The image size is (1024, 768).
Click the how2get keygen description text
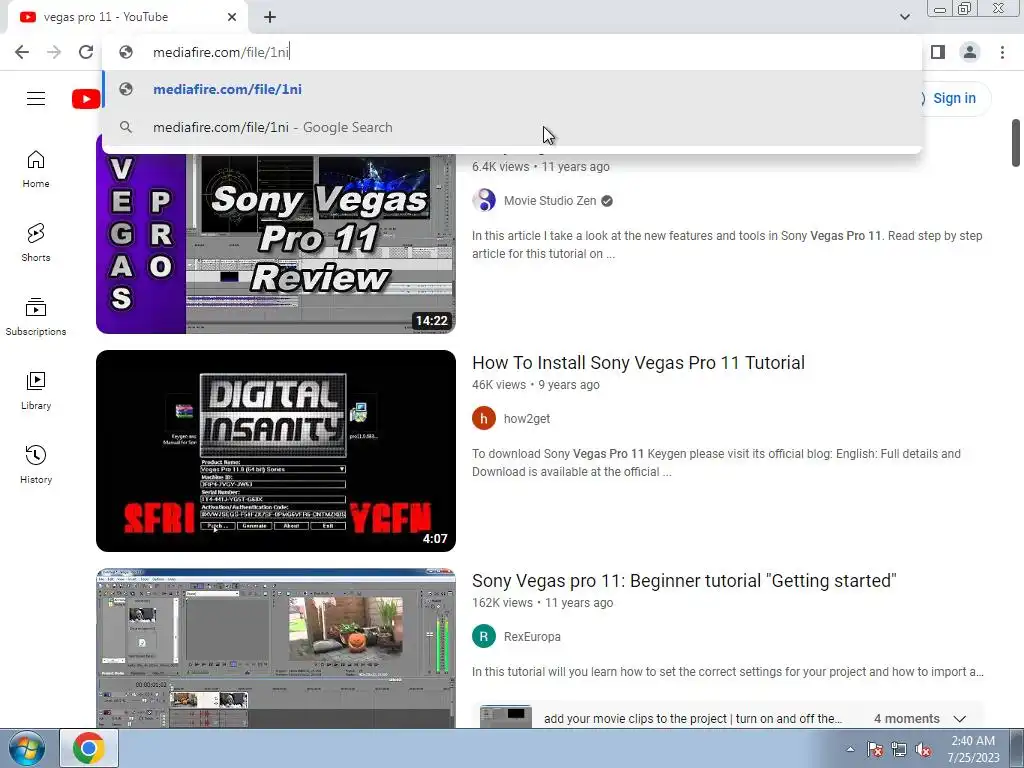(716, 463)
